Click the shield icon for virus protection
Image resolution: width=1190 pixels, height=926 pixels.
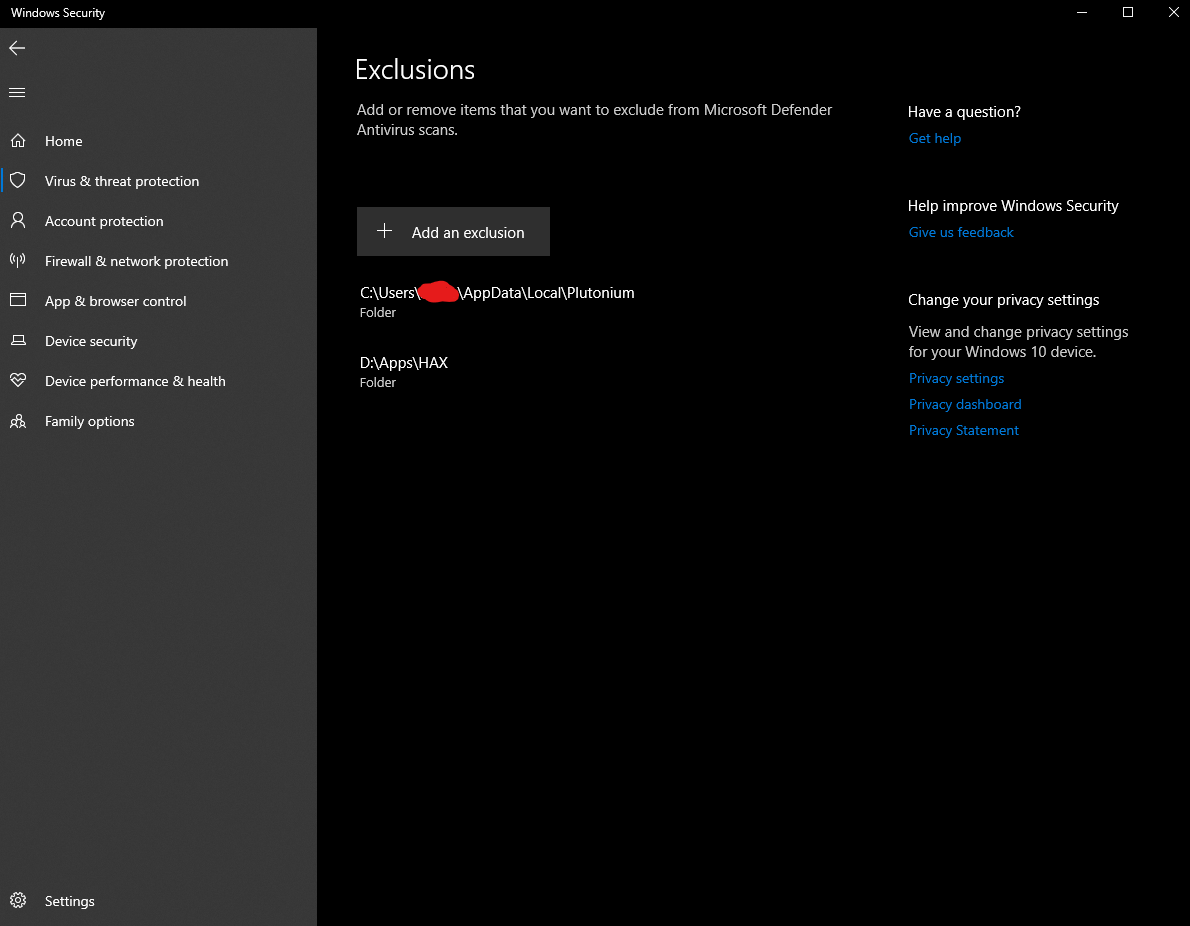(18, 181)
